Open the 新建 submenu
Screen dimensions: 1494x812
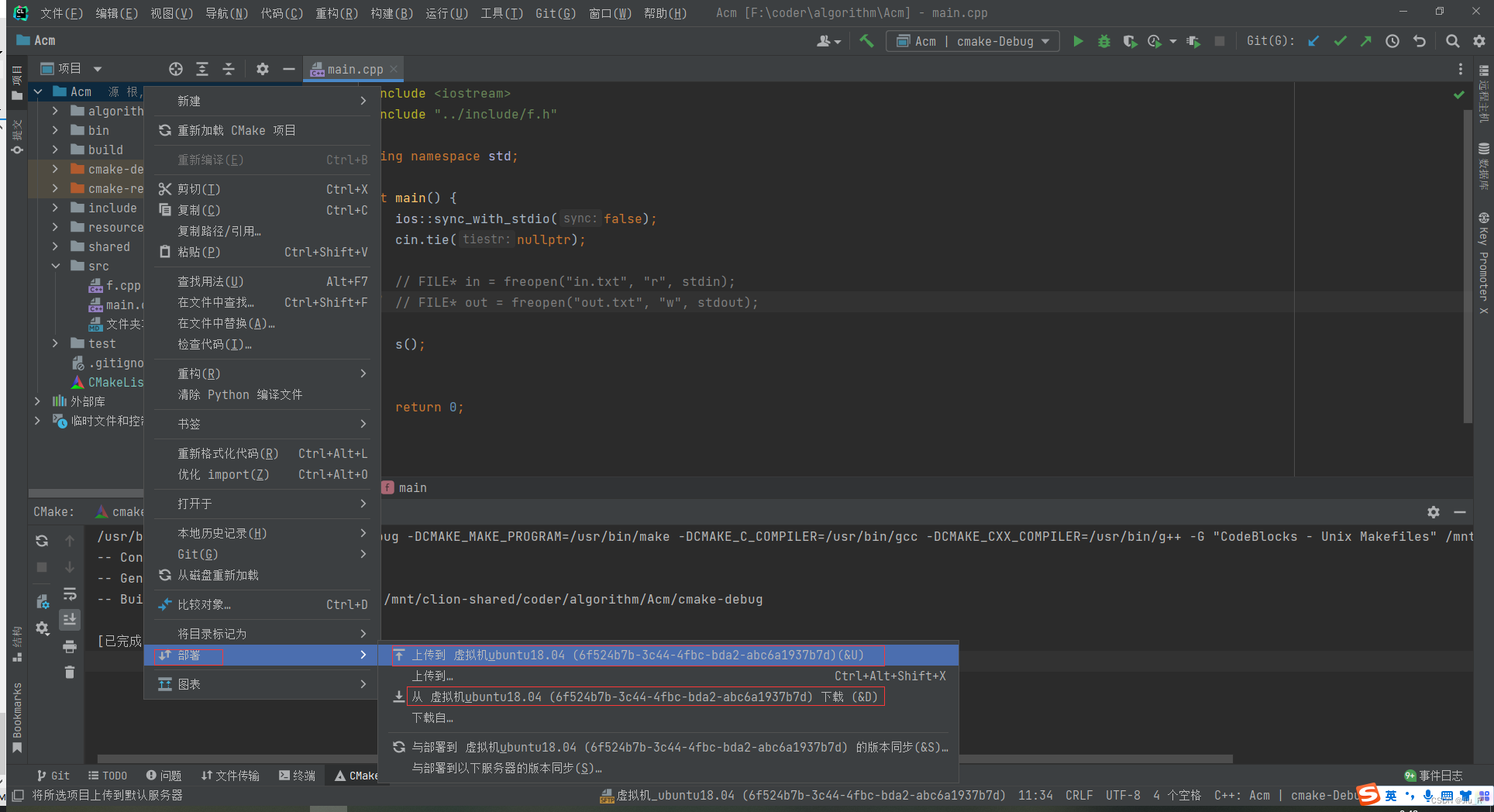click(x=262, y=101)
